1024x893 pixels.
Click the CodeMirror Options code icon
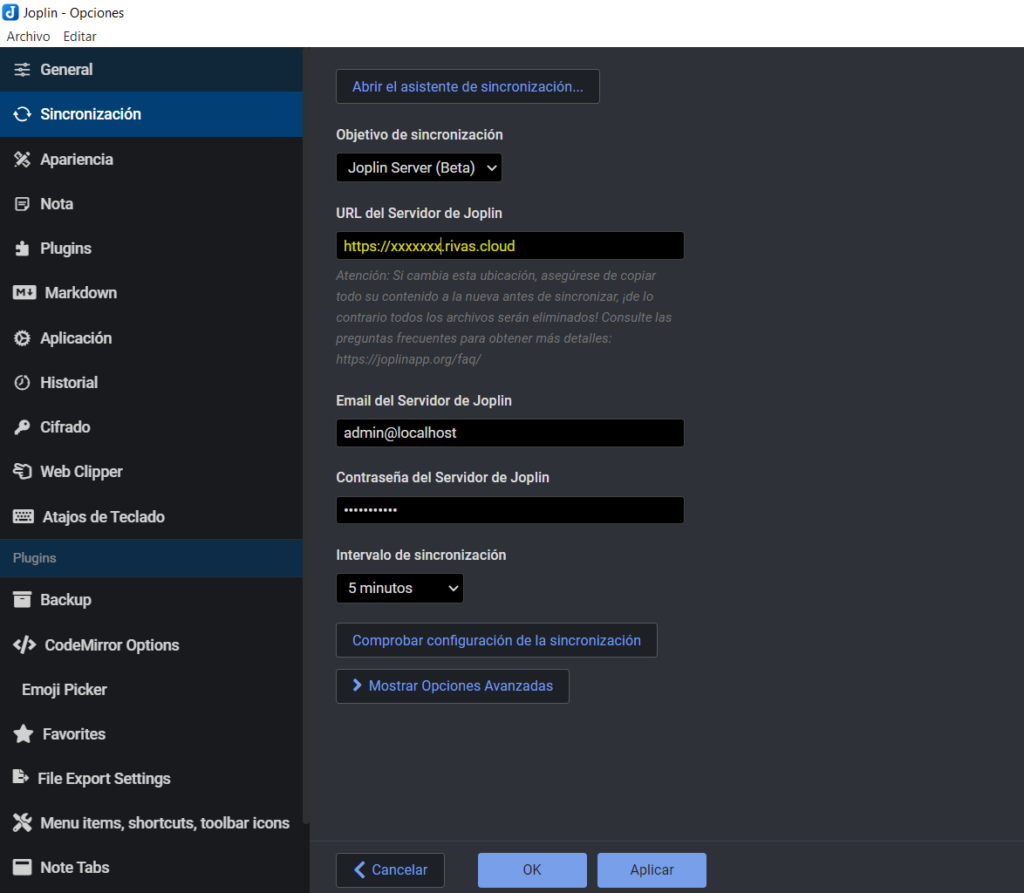click(x=24, y=645)
